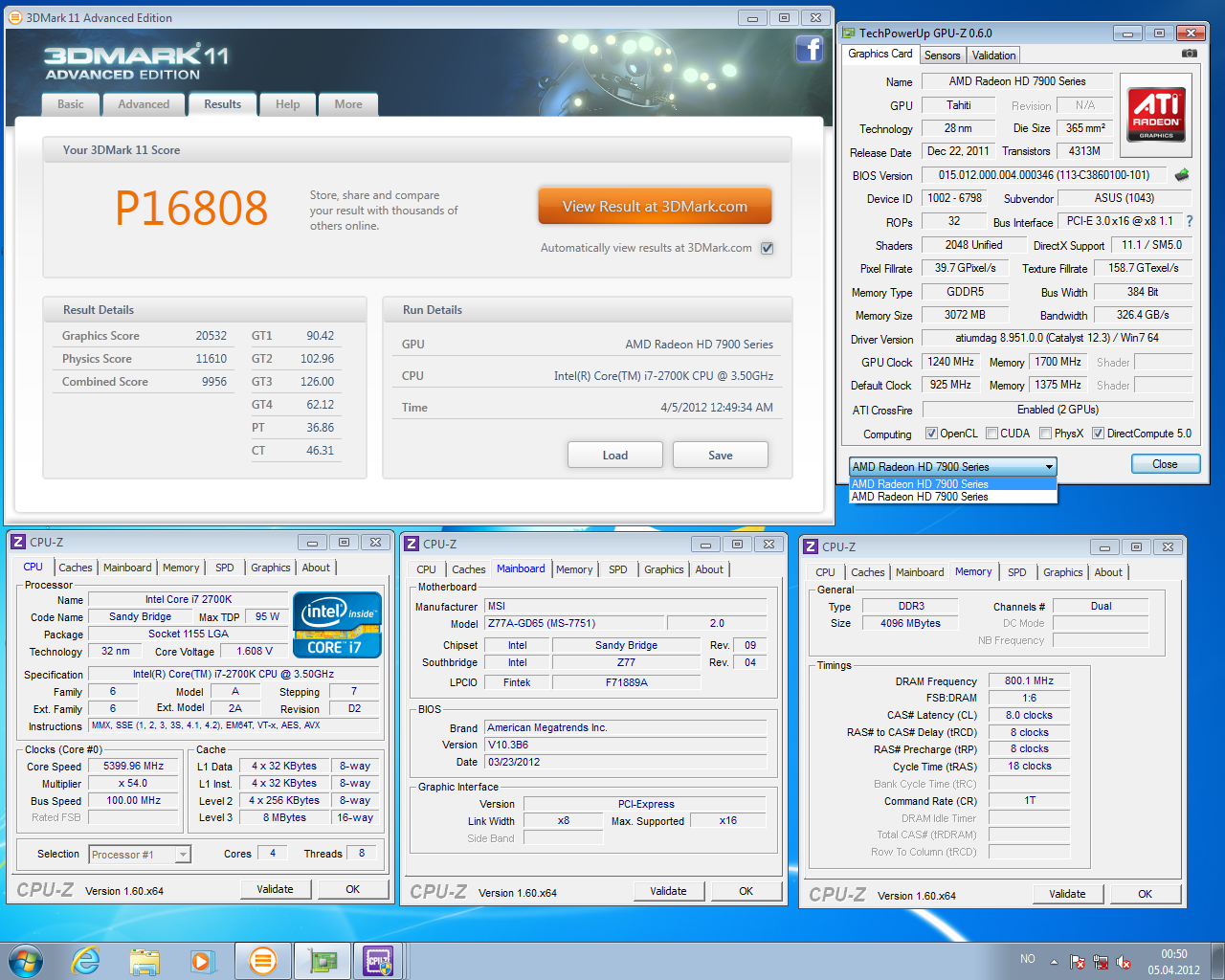The height and width of the screenshot is (980, 1225).
Task: Click View Result at 3DMark.com button
Action: (655, 206)
